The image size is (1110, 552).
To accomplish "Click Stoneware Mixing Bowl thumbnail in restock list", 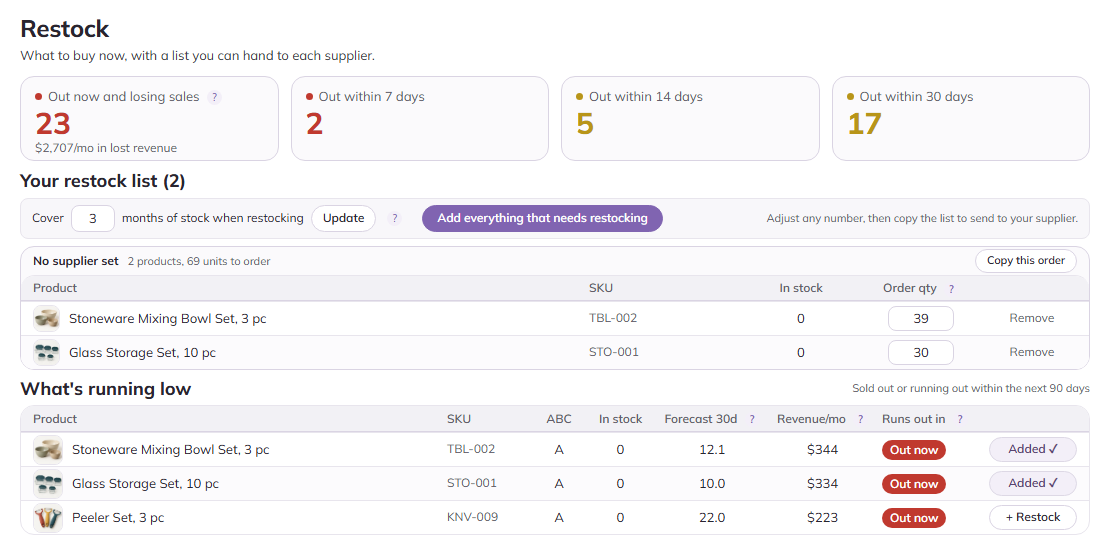I will click(x=46, y=318).
